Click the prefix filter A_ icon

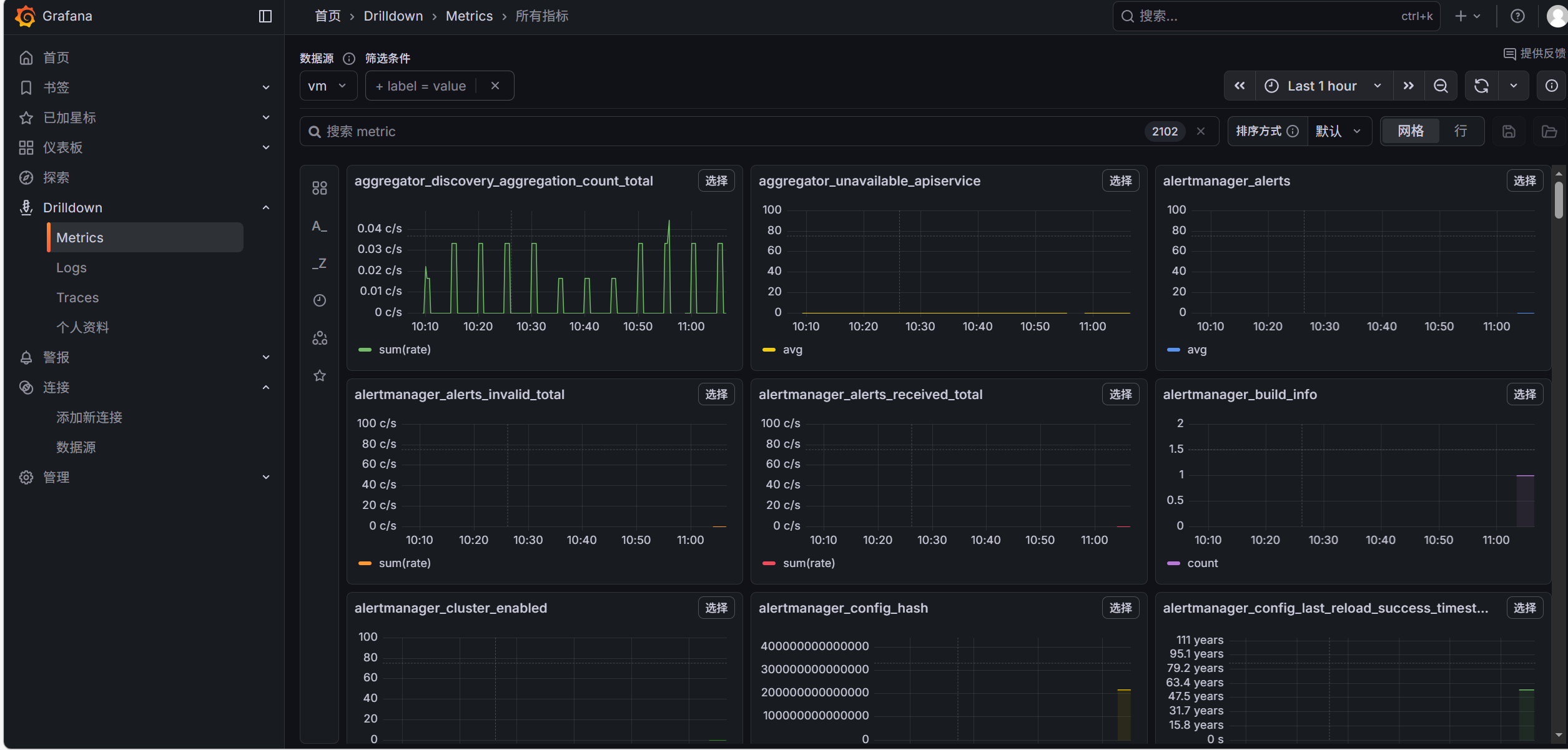pyautogui.click(x=320, y=226)
